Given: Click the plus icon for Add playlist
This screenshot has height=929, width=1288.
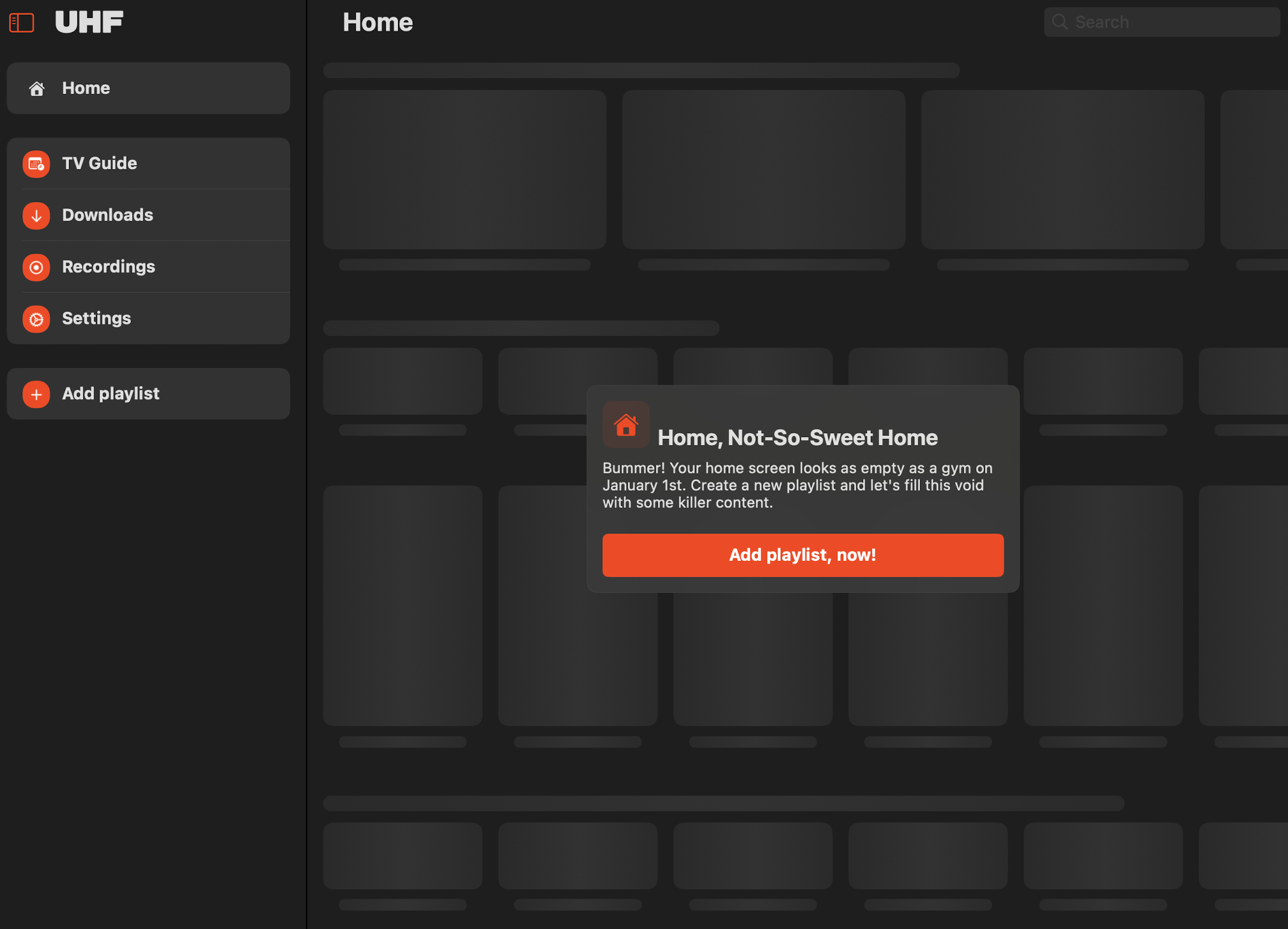Looking at the screenshot, I should 36,395.
